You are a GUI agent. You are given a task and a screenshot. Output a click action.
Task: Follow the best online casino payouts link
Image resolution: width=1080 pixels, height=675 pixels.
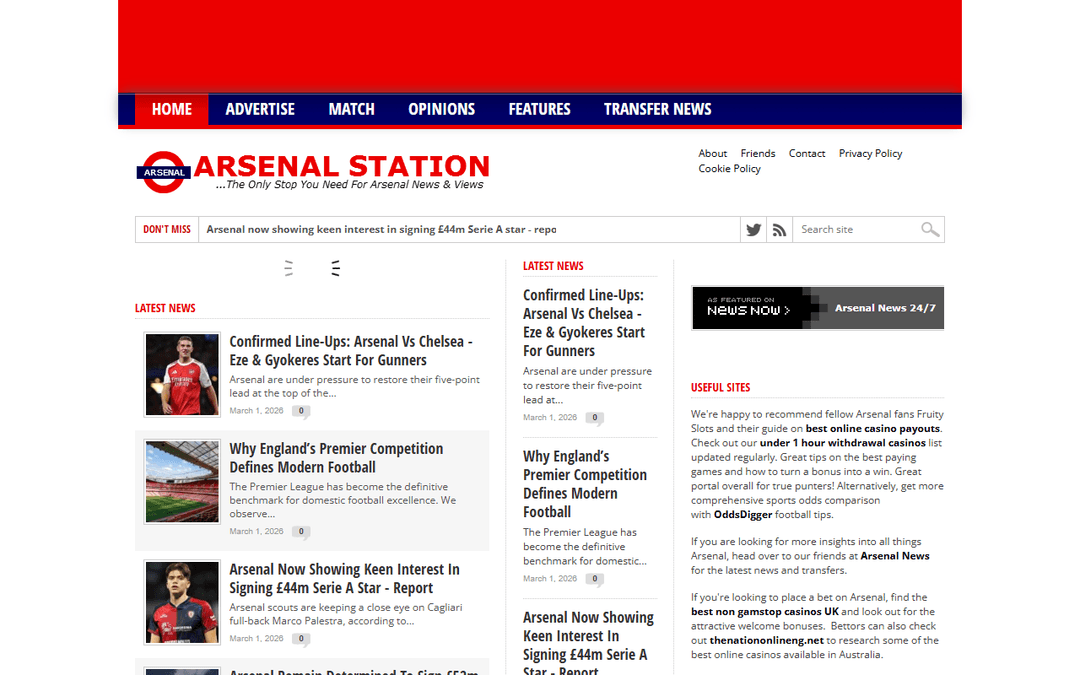pyautogui.click(x=873, y=428)
